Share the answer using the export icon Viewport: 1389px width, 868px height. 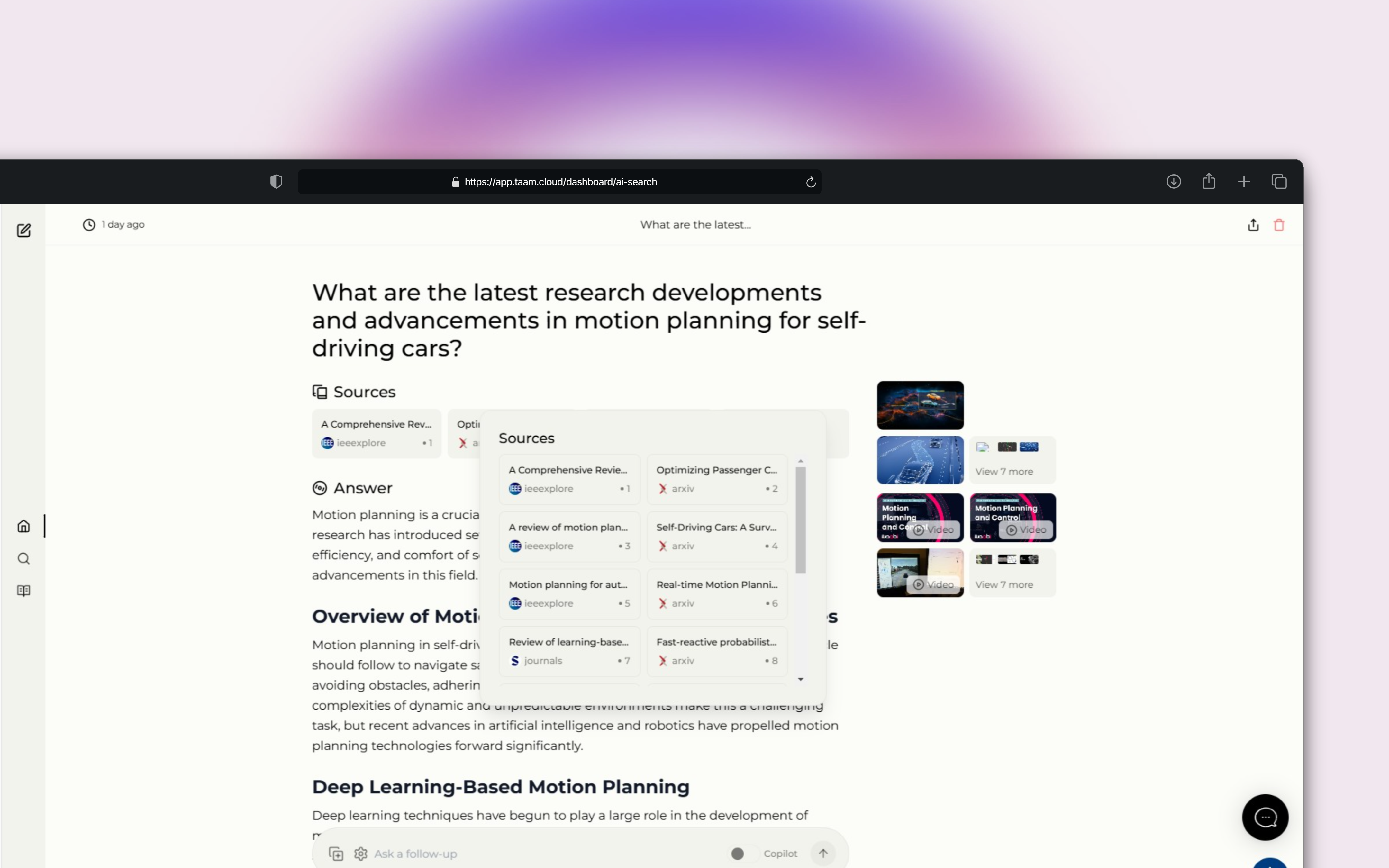point(1253,224)
